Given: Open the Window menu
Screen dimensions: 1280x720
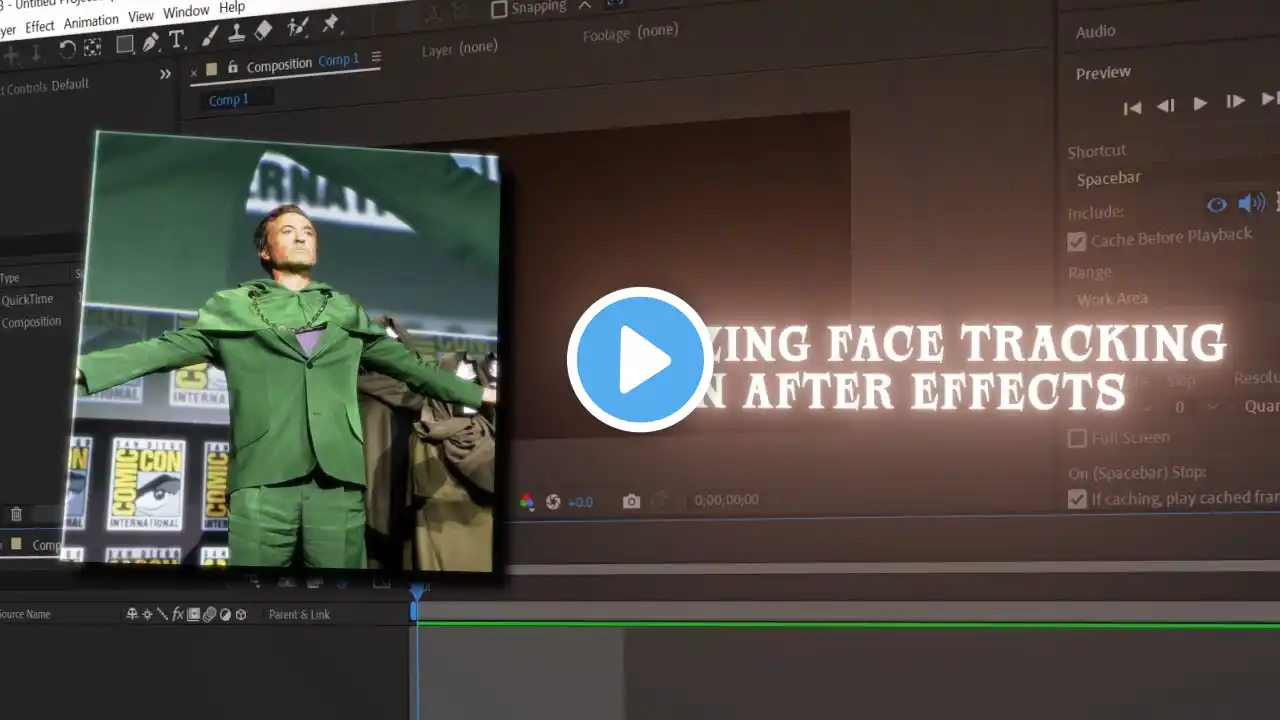Looking at the screenshot, I should (186, 13).
